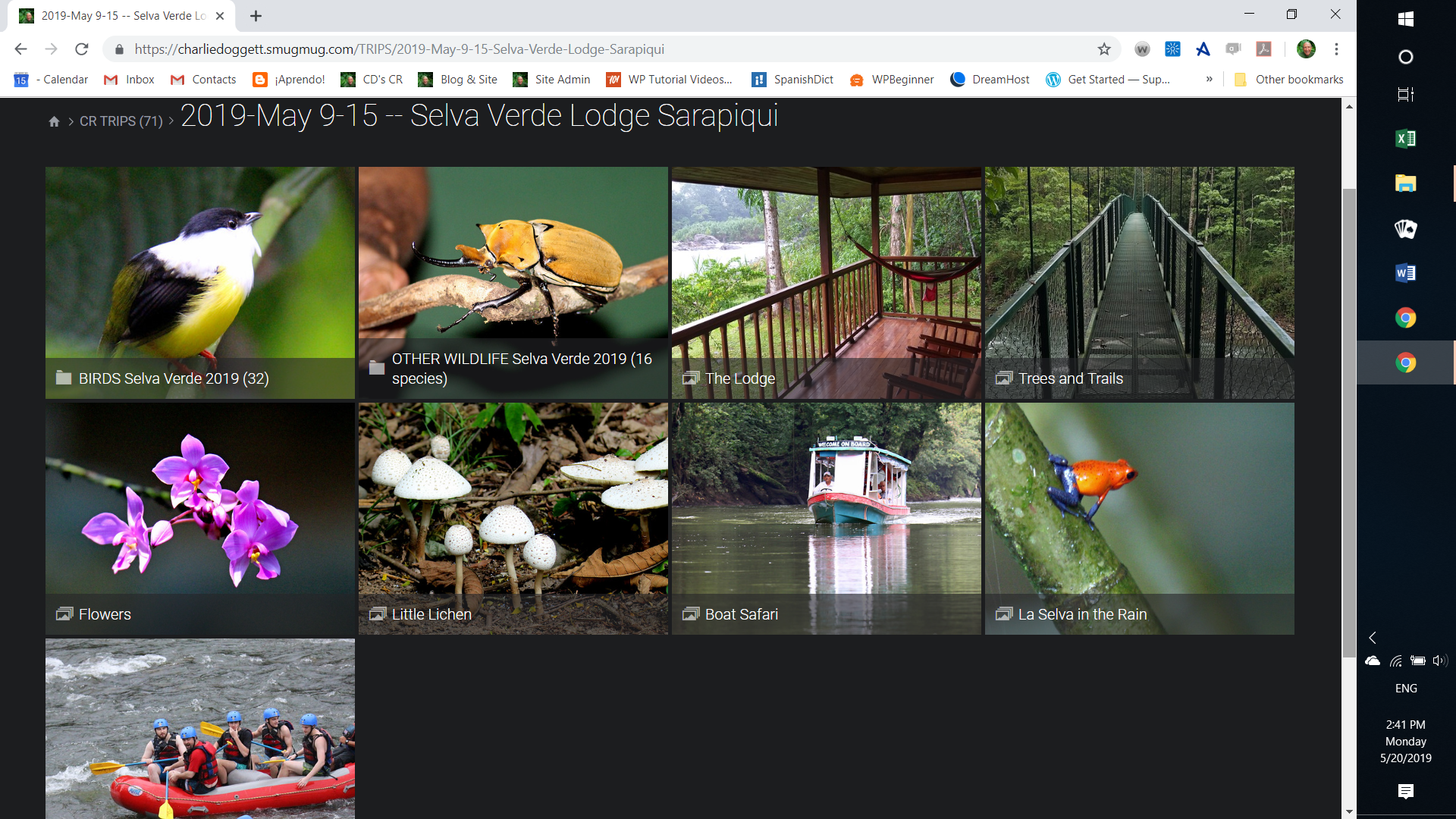Click the browser forward arrow
The width and height of the screenshot is (1456, 819).
pyautogui.click(x=51, y=49)
